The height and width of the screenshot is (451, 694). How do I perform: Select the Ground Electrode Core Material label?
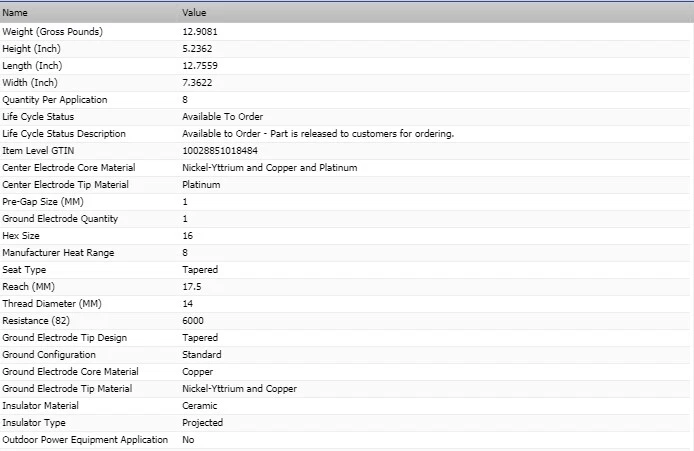(x=70, y=372)
